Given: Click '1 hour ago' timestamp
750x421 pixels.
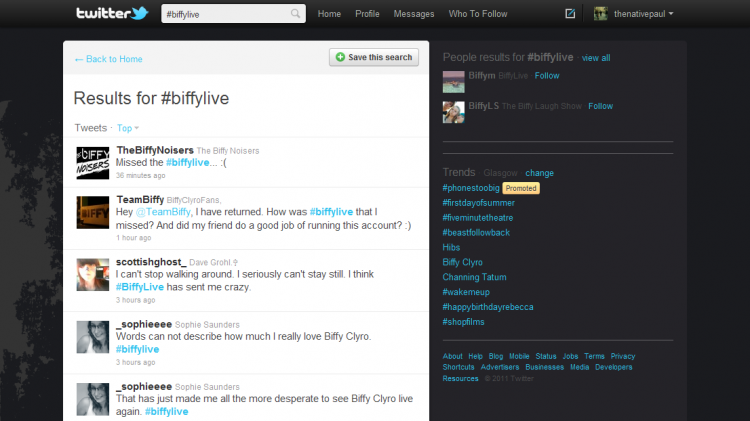Looking at the screenshot, I should pyautogui.click(x=133, y=238).
